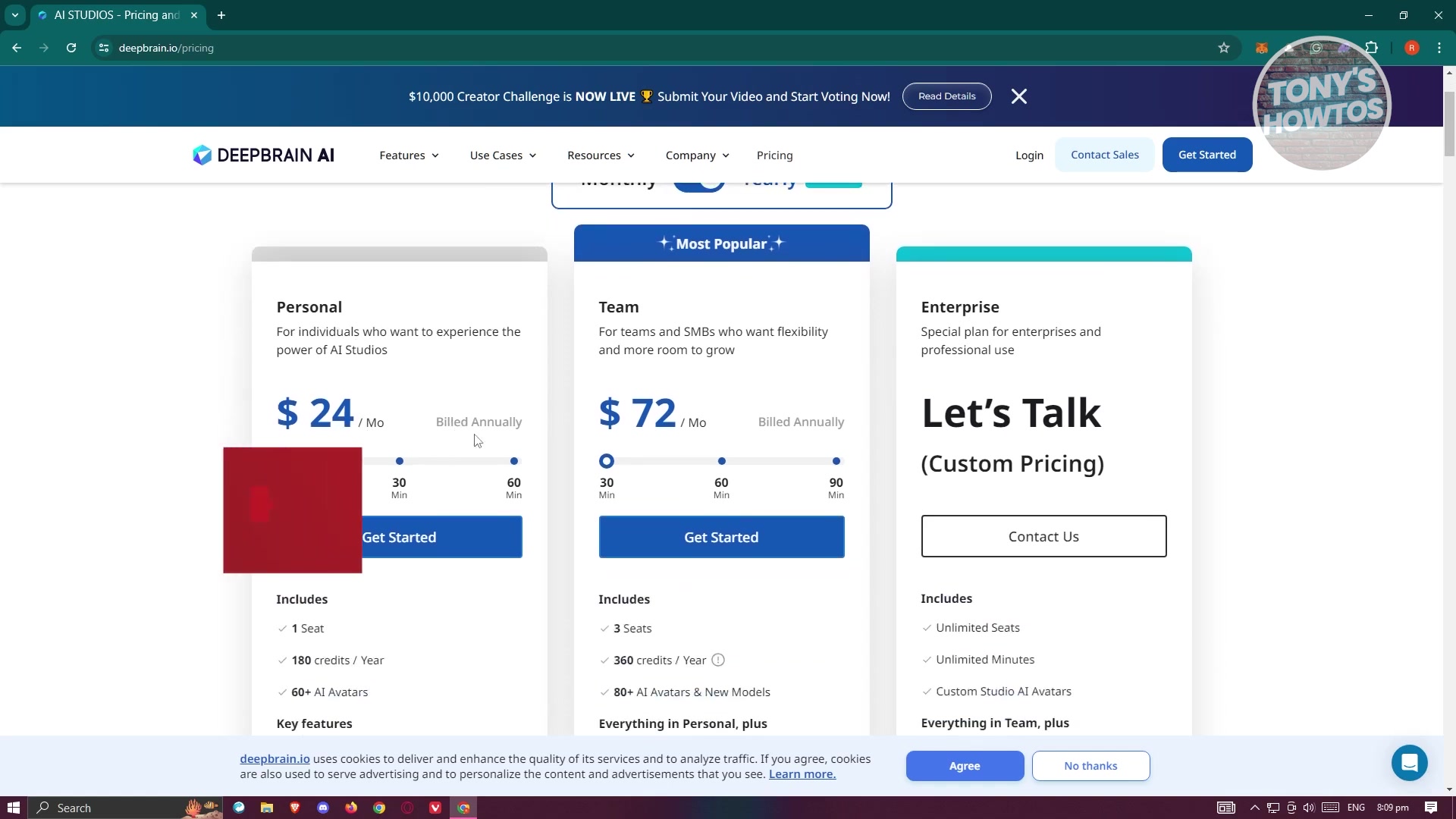Launch Firefox from taskbar
Viewport: 1456px width, 819px height.
coord(351,808)
